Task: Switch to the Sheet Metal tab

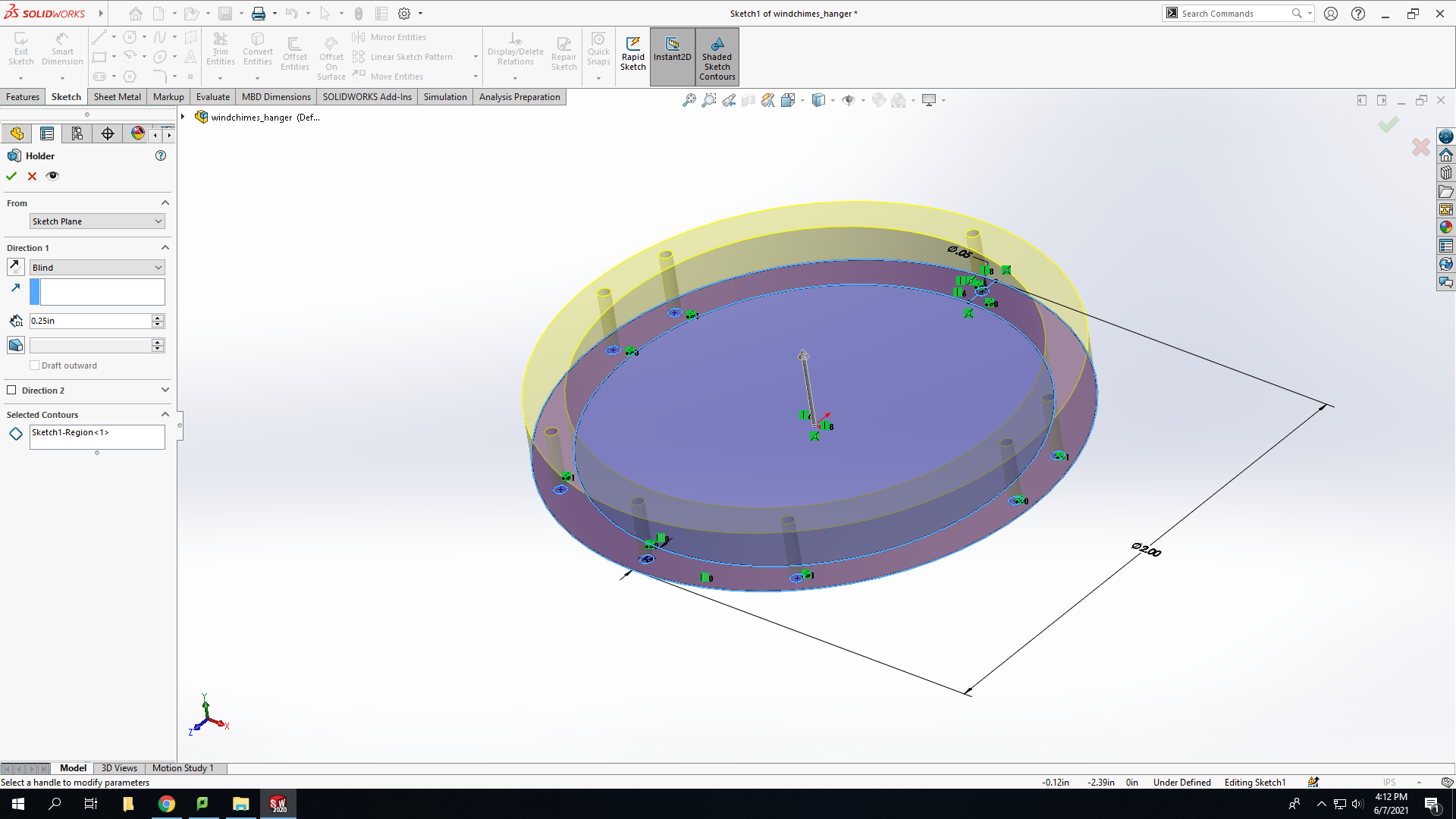Action: click(117, 97)
